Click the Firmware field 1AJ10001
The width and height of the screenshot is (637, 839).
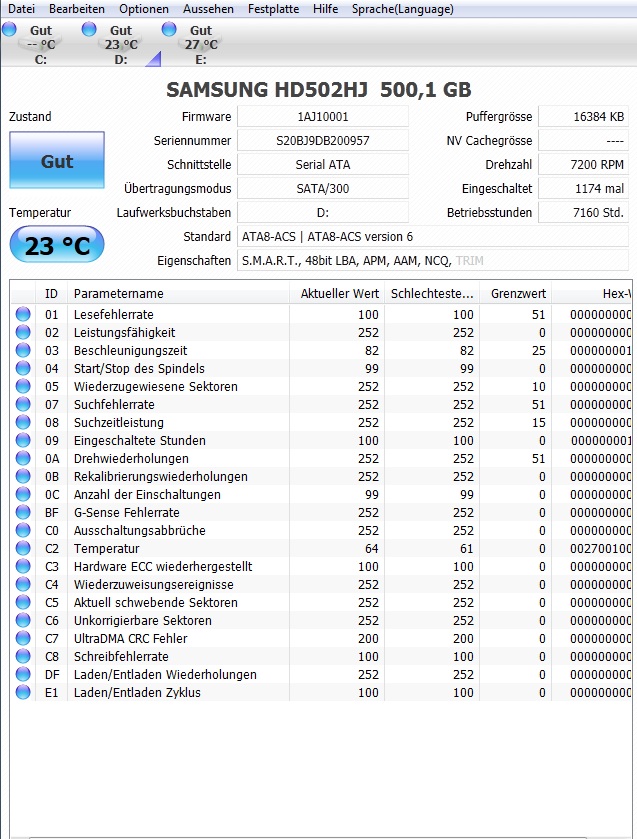point(323,117)
